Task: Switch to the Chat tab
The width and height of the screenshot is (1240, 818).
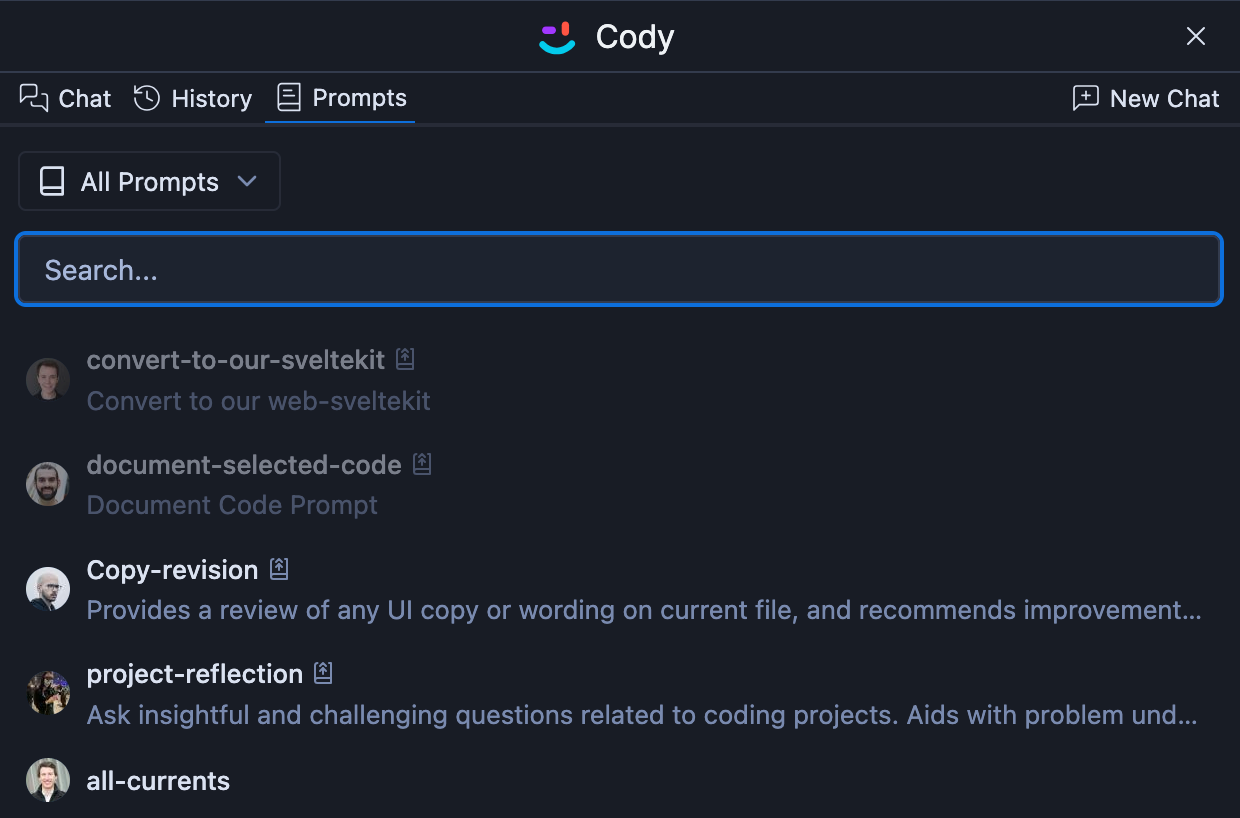Action: (x=65, y=98)
